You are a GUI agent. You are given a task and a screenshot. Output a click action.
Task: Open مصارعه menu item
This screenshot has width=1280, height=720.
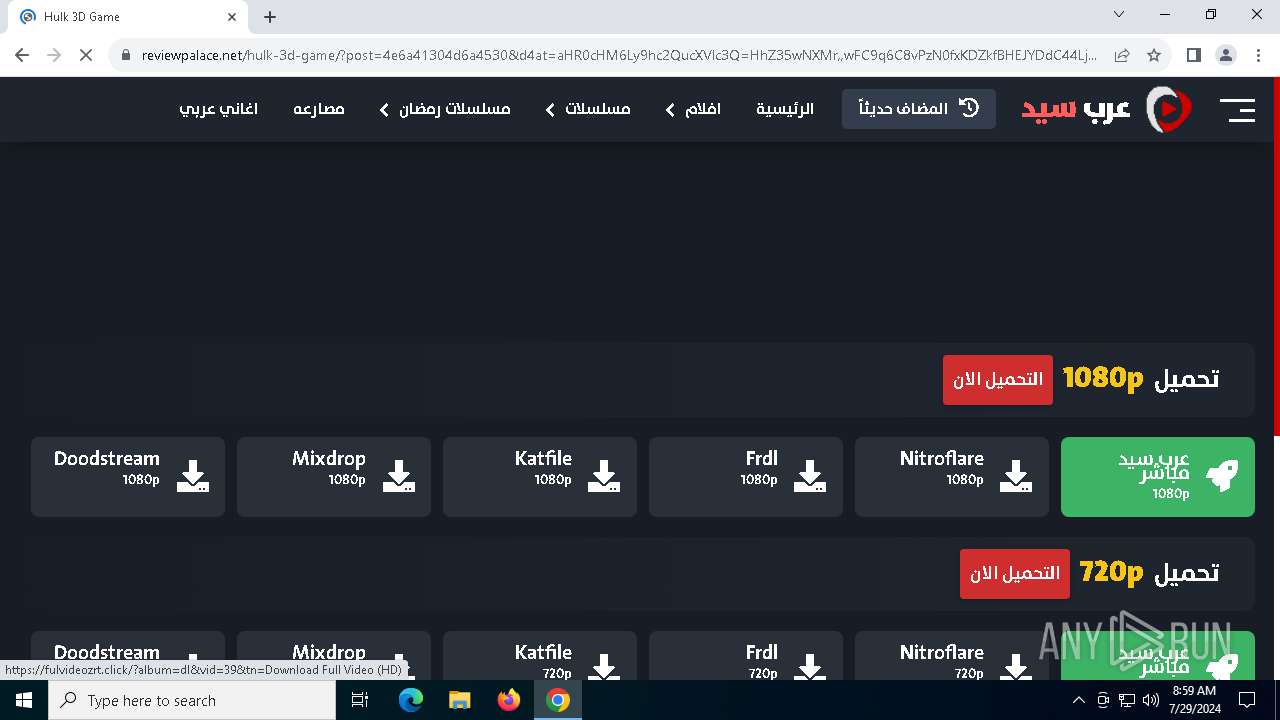[319, 109]
